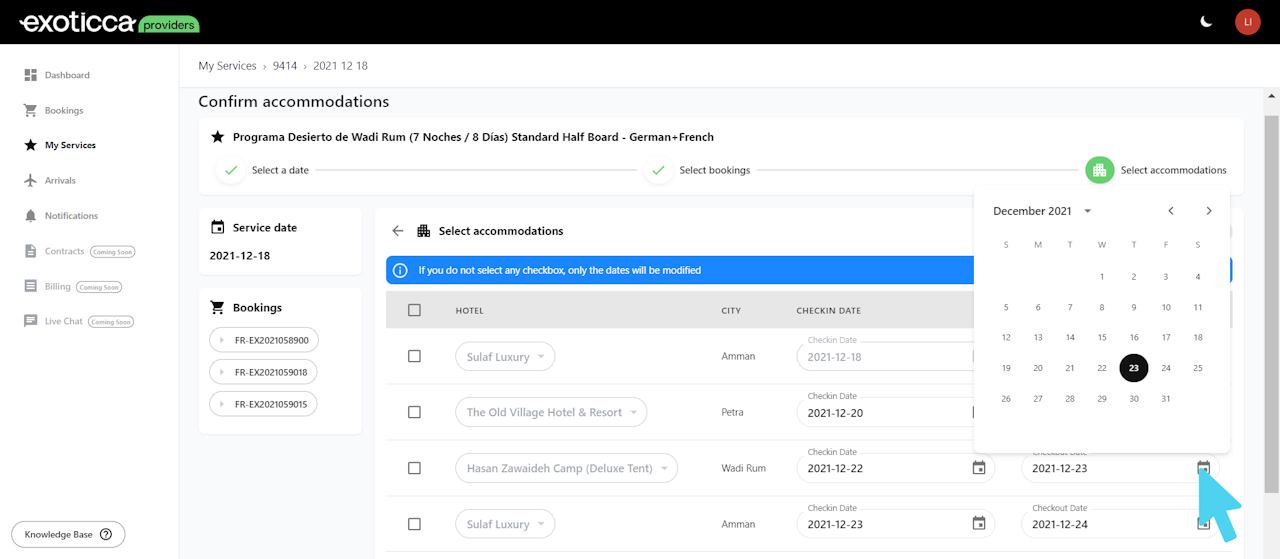1280x559 pixels.
Task: Open the Notifications bell in sidebar
Action: (x=31, y=216)
